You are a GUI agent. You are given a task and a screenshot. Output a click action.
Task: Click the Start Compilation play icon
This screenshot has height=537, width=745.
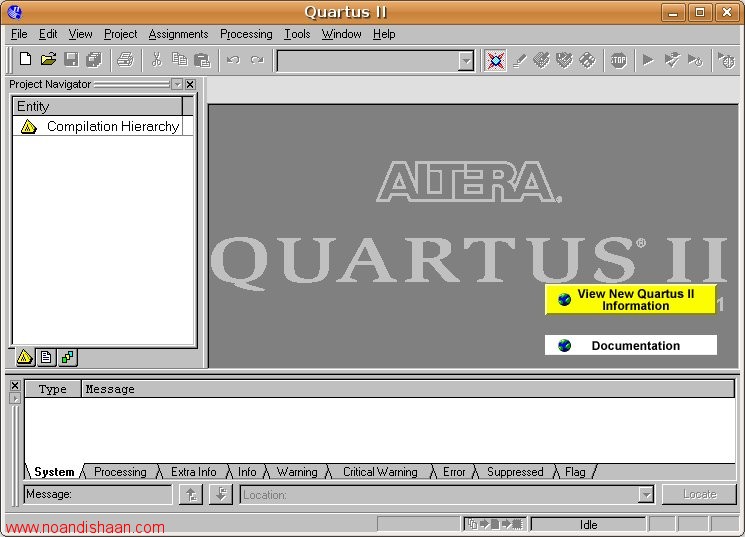pyautogui.click(x=648, y=60)
